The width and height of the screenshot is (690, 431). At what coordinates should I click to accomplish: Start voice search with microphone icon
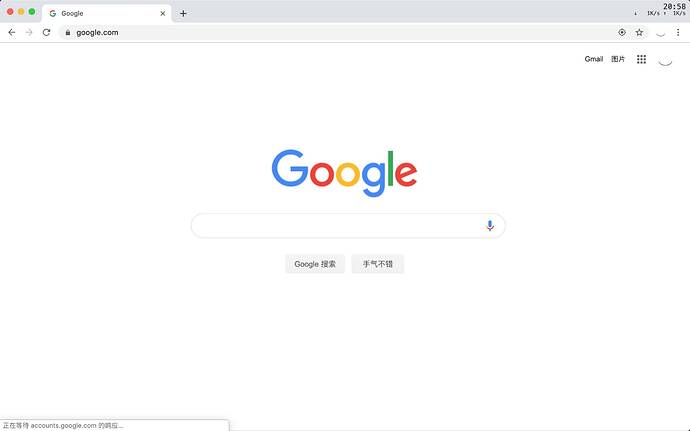(x=490, y=226)
